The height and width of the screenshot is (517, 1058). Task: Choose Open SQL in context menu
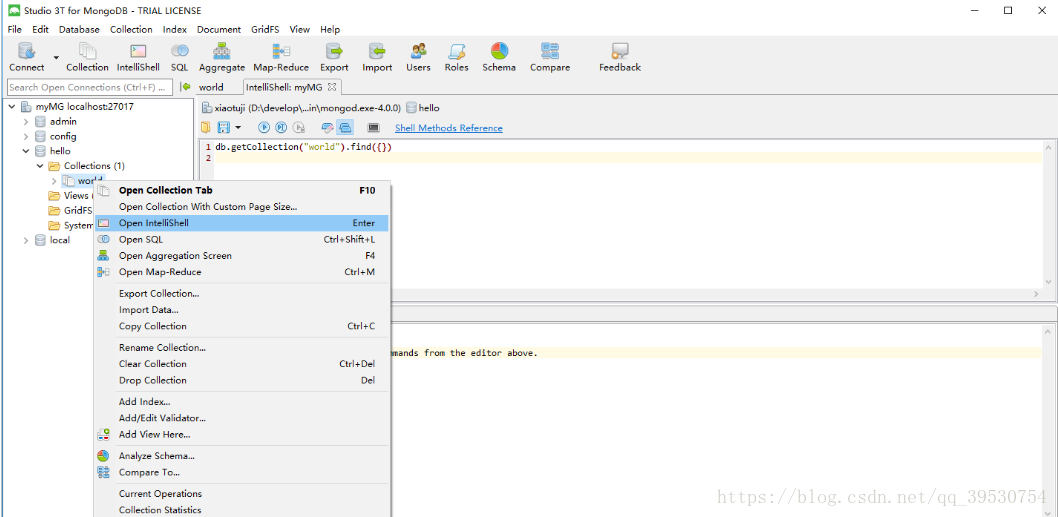click(x=242, y=239)
